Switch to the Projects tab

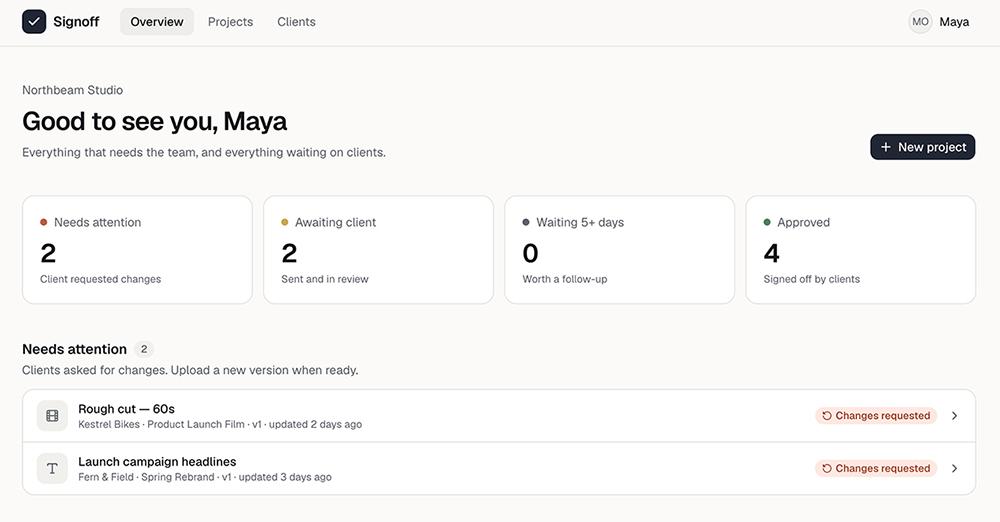[230, 22]
